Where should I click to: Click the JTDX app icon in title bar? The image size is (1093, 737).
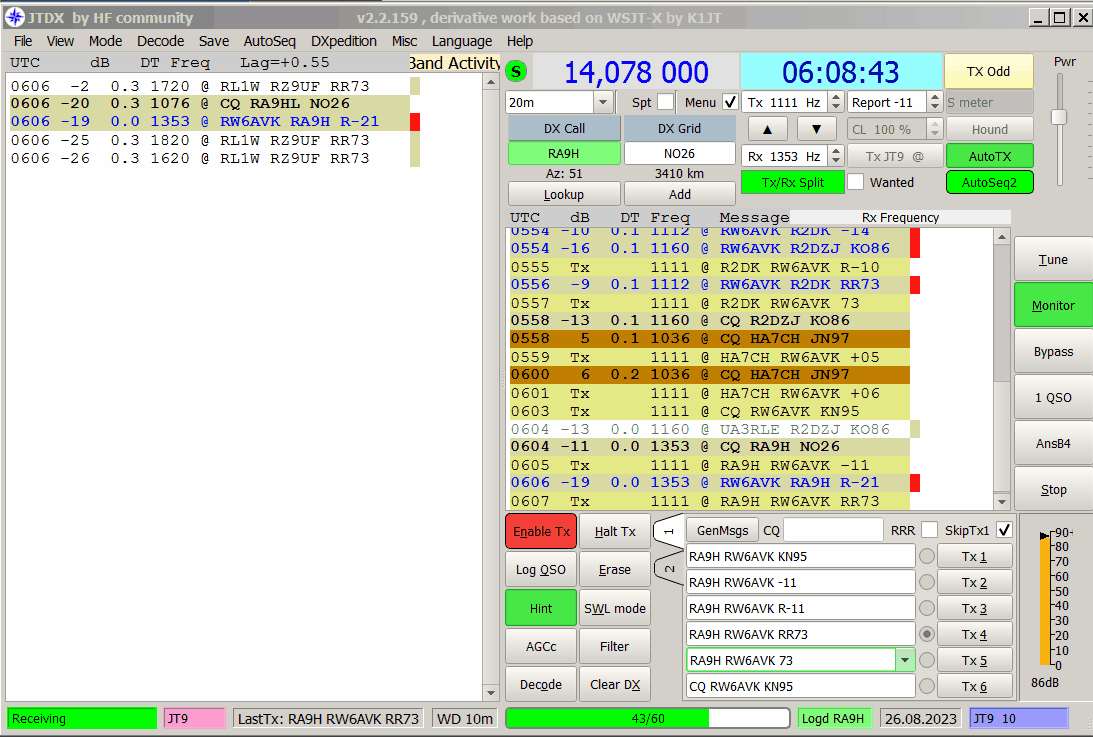14,17
